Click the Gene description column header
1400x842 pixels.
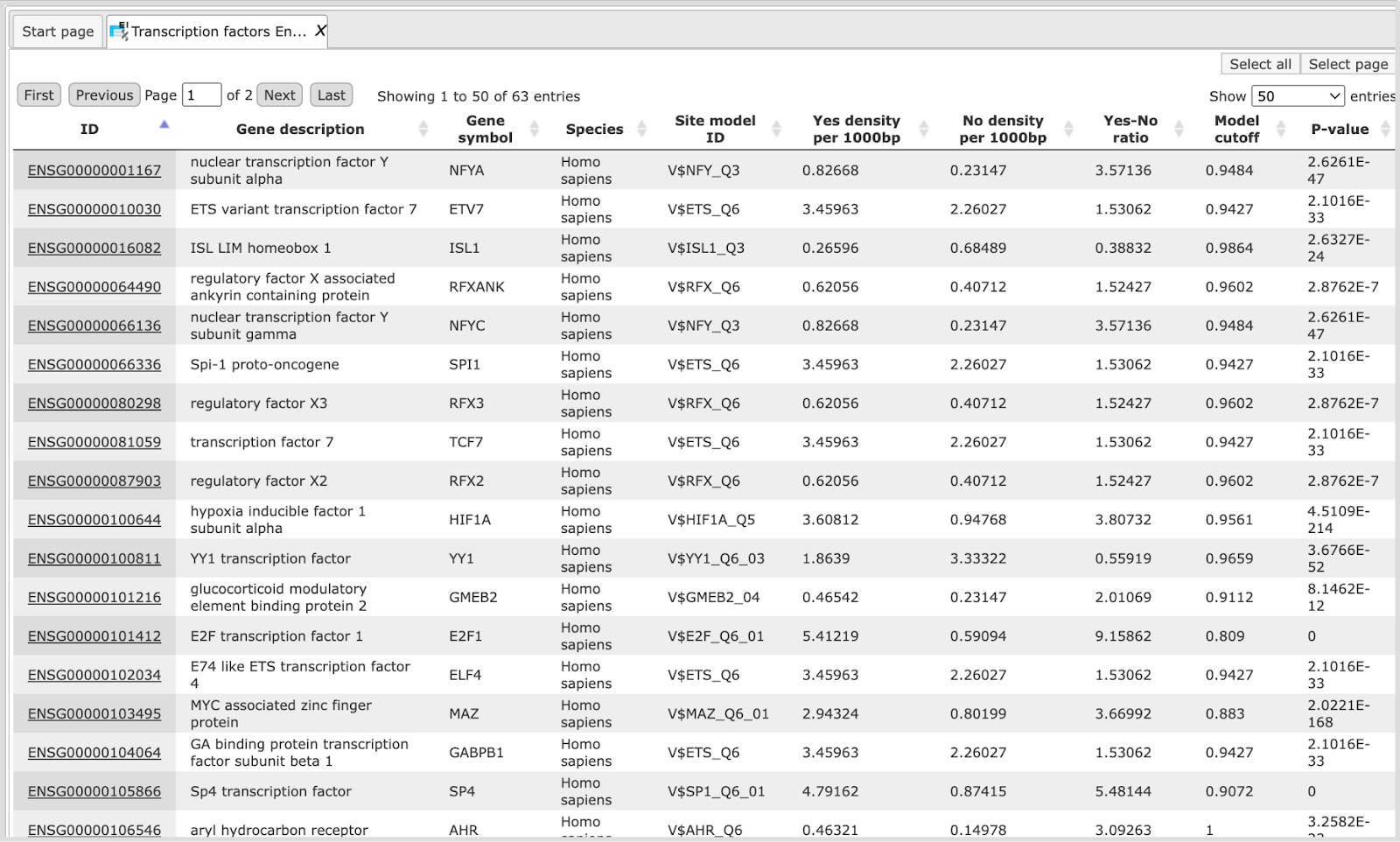click(x=300, y=129)
